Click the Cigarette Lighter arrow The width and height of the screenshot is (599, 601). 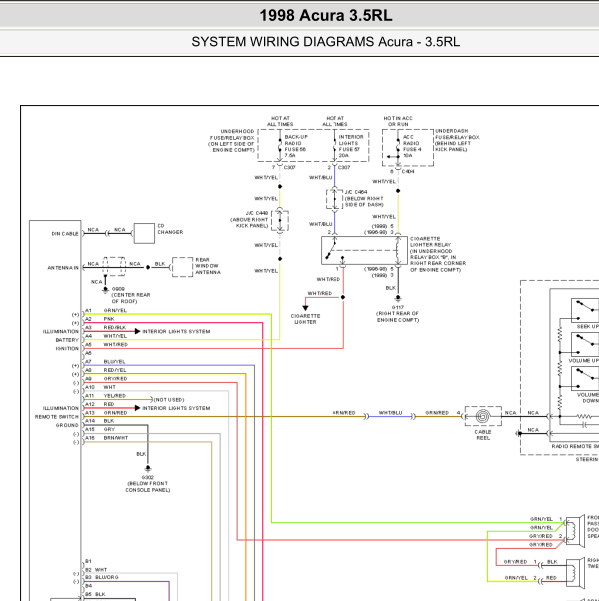[x=305, y=308]
